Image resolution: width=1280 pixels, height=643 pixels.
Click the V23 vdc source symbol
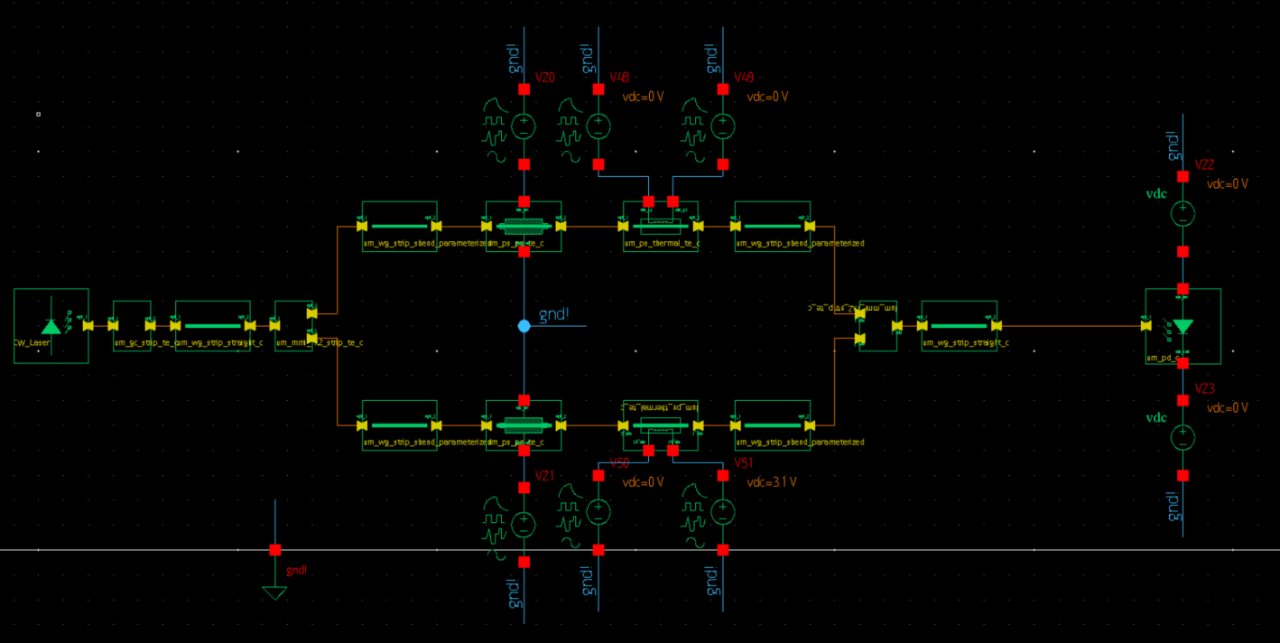pyautogui.click(x=1183, y=437)
